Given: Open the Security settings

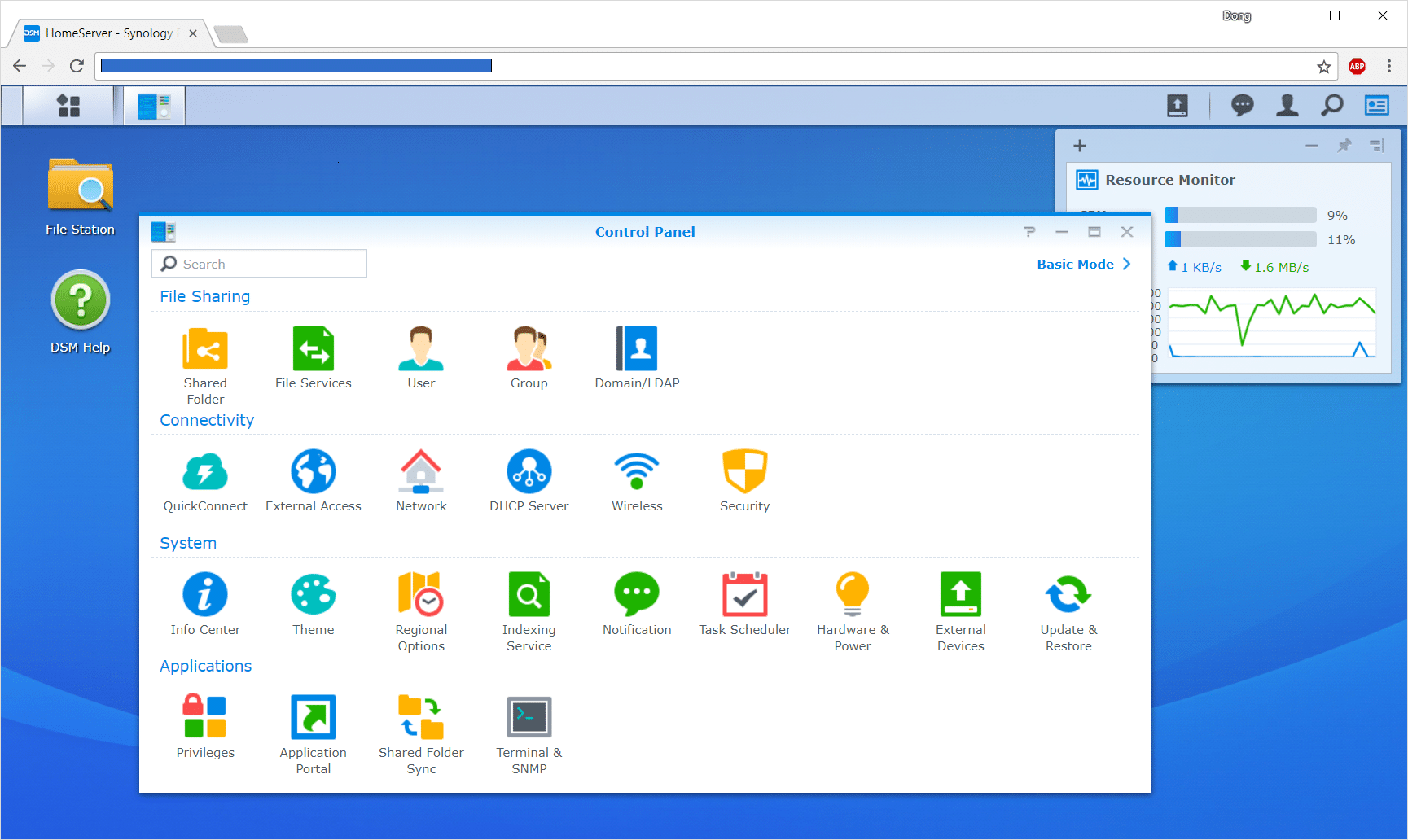Looking at the screenshot, I should pyautogui.click(x=744, y=481).
